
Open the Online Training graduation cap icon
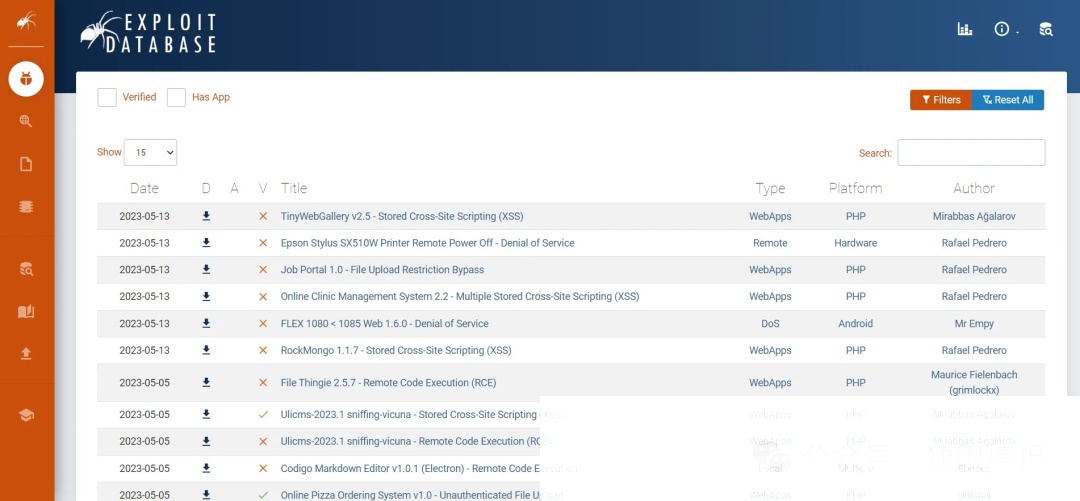(26, 415)
